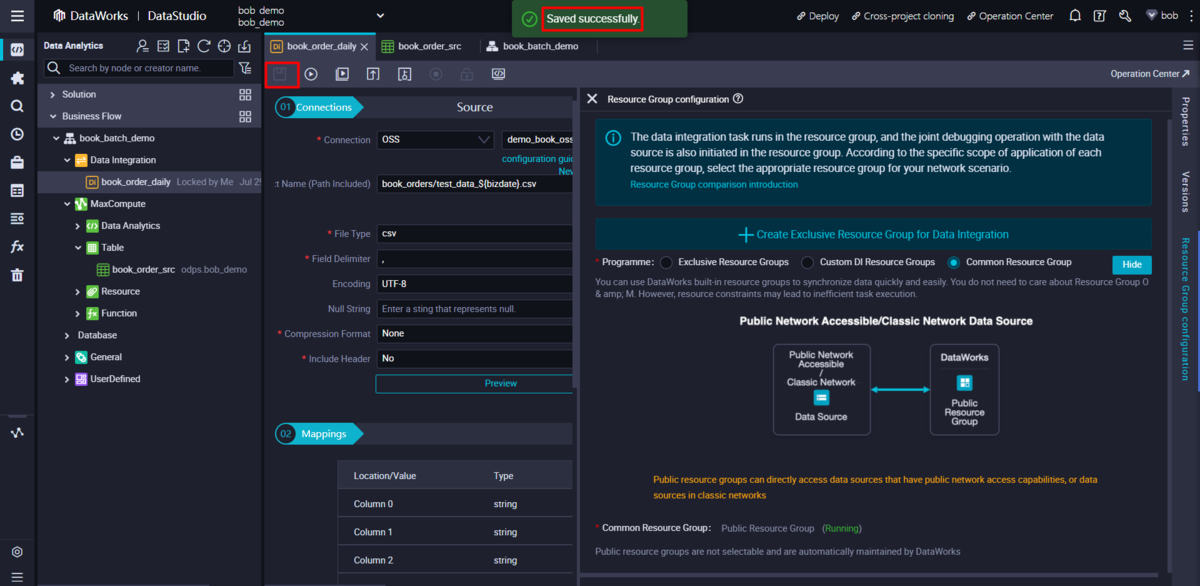The height and width of the screenshot is (586, 1200).
Task: Select Custom DI Resource Groups radio button
Action: [x=808, y=262]
